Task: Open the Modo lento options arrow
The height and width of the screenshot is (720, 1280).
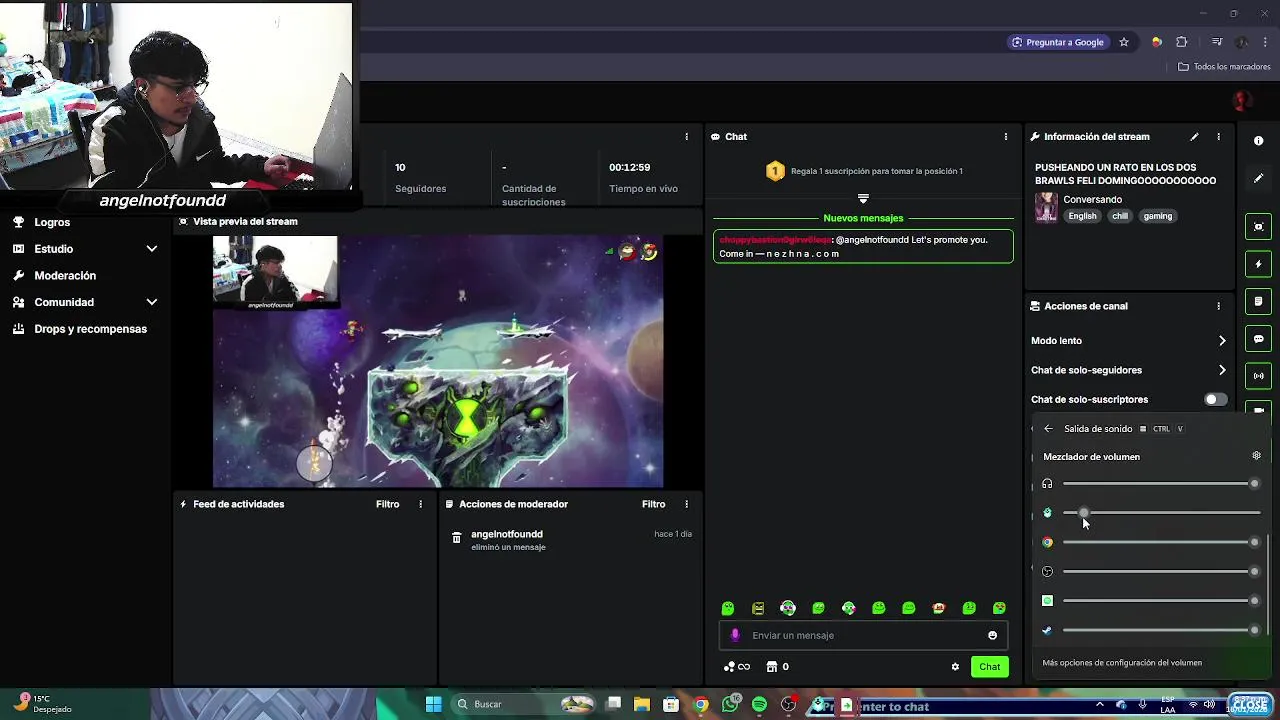Action: (1222, 341)
